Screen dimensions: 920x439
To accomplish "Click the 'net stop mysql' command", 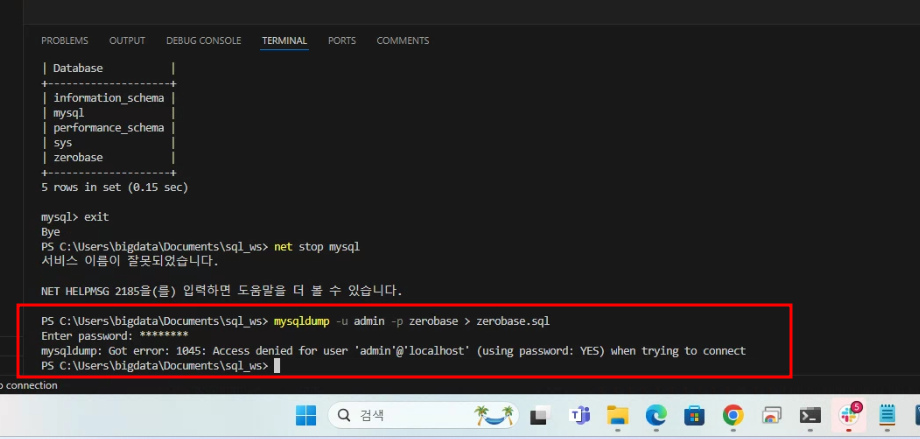I will coord(317,246).
